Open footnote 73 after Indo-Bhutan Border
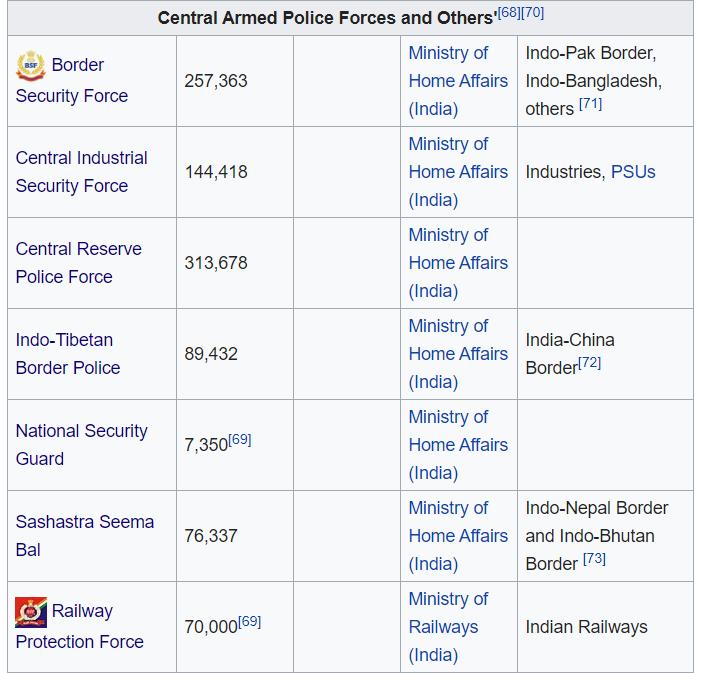This screenshot has height=673, width=704. [x=594, y=559]
